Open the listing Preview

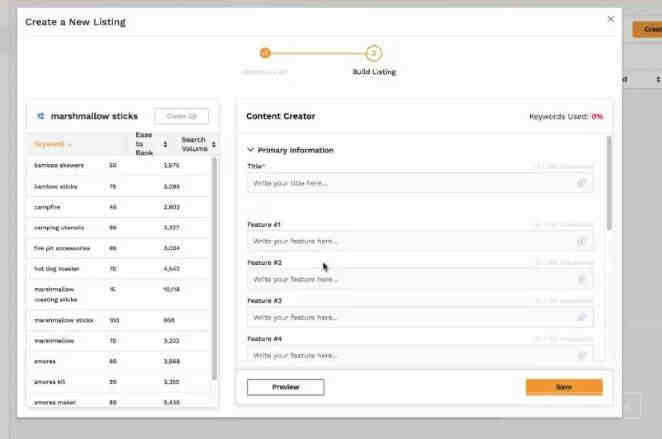click(286, 387)
